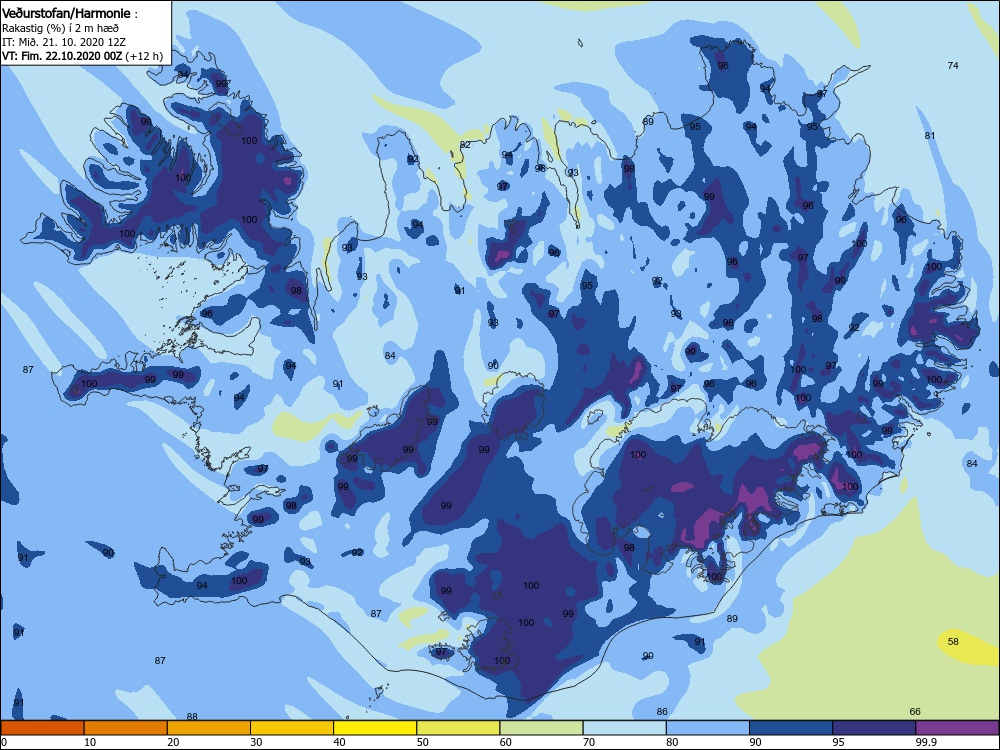Viewport: 1000px width, 750px height.
Task: Pick the 95–99.9 indigo legend swatch
Action: click(874, 728)
